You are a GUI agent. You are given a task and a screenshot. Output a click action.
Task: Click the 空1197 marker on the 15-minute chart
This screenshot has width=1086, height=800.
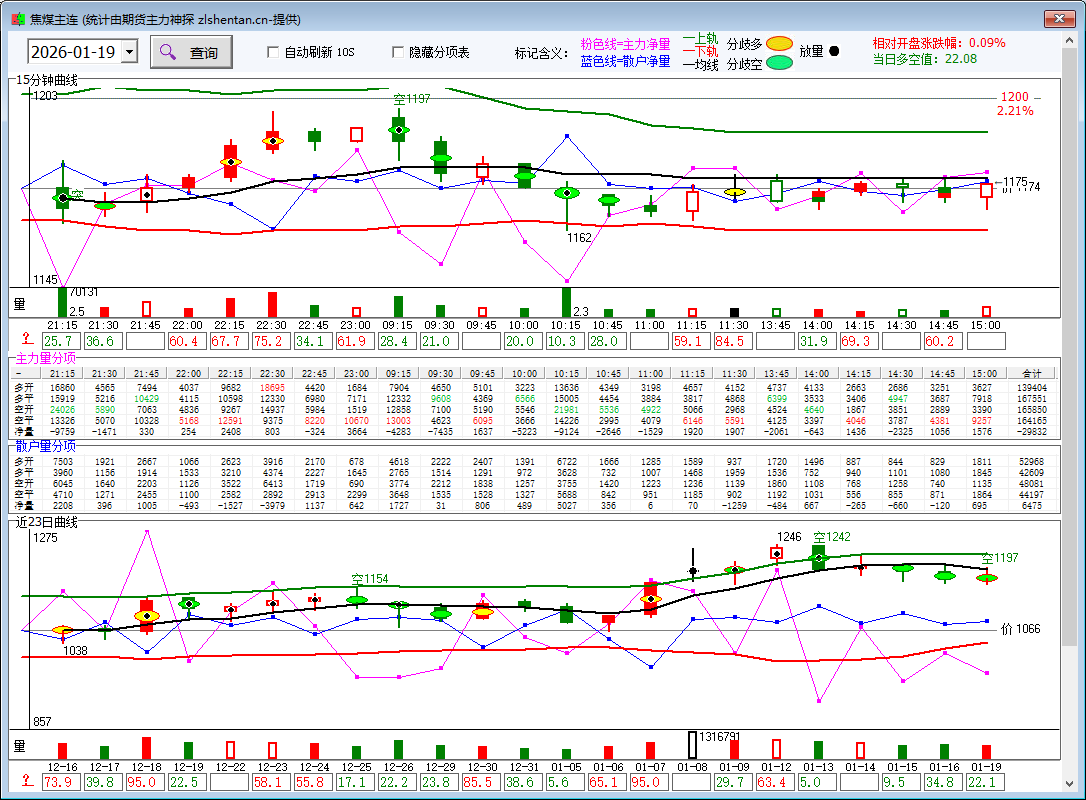tap(412, 99)
